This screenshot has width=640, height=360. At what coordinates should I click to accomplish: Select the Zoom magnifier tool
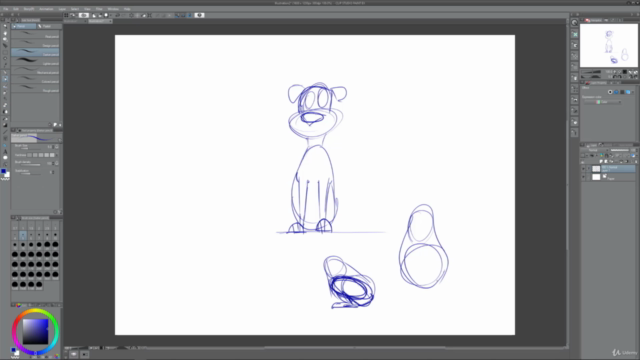click(x=5, y=26)
